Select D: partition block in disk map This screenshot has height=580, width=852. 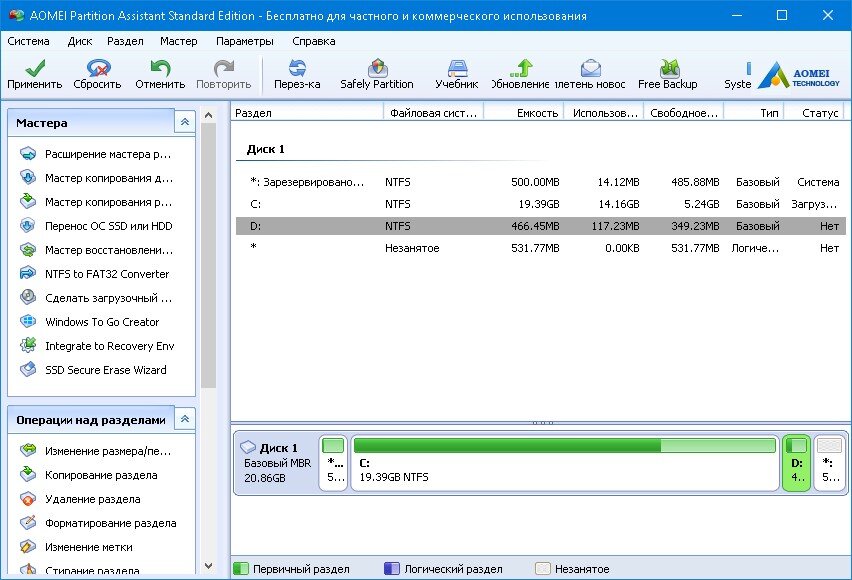coord(797,463)
